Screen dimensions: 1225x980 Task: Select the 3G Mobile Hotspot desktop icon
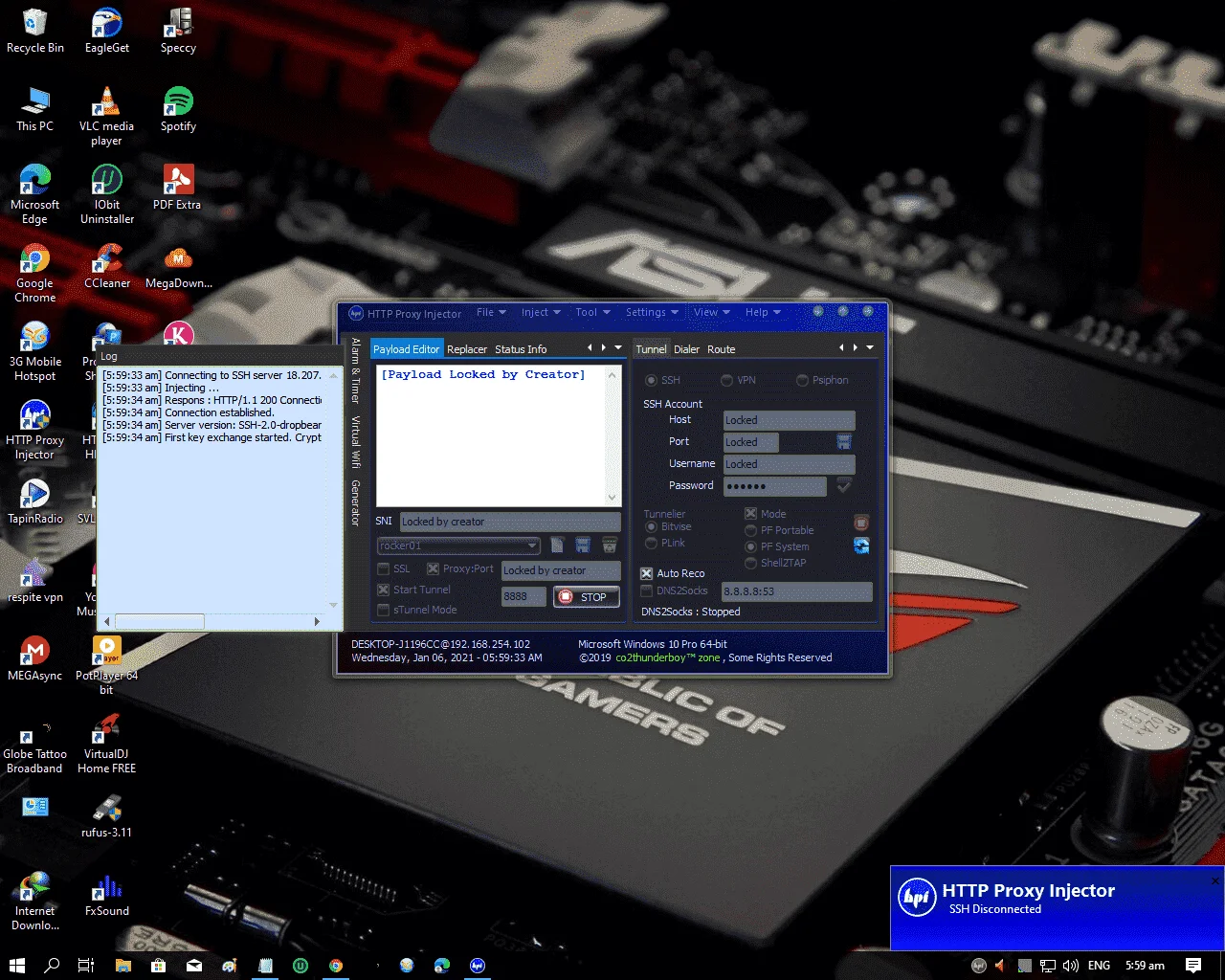point(34,351)
